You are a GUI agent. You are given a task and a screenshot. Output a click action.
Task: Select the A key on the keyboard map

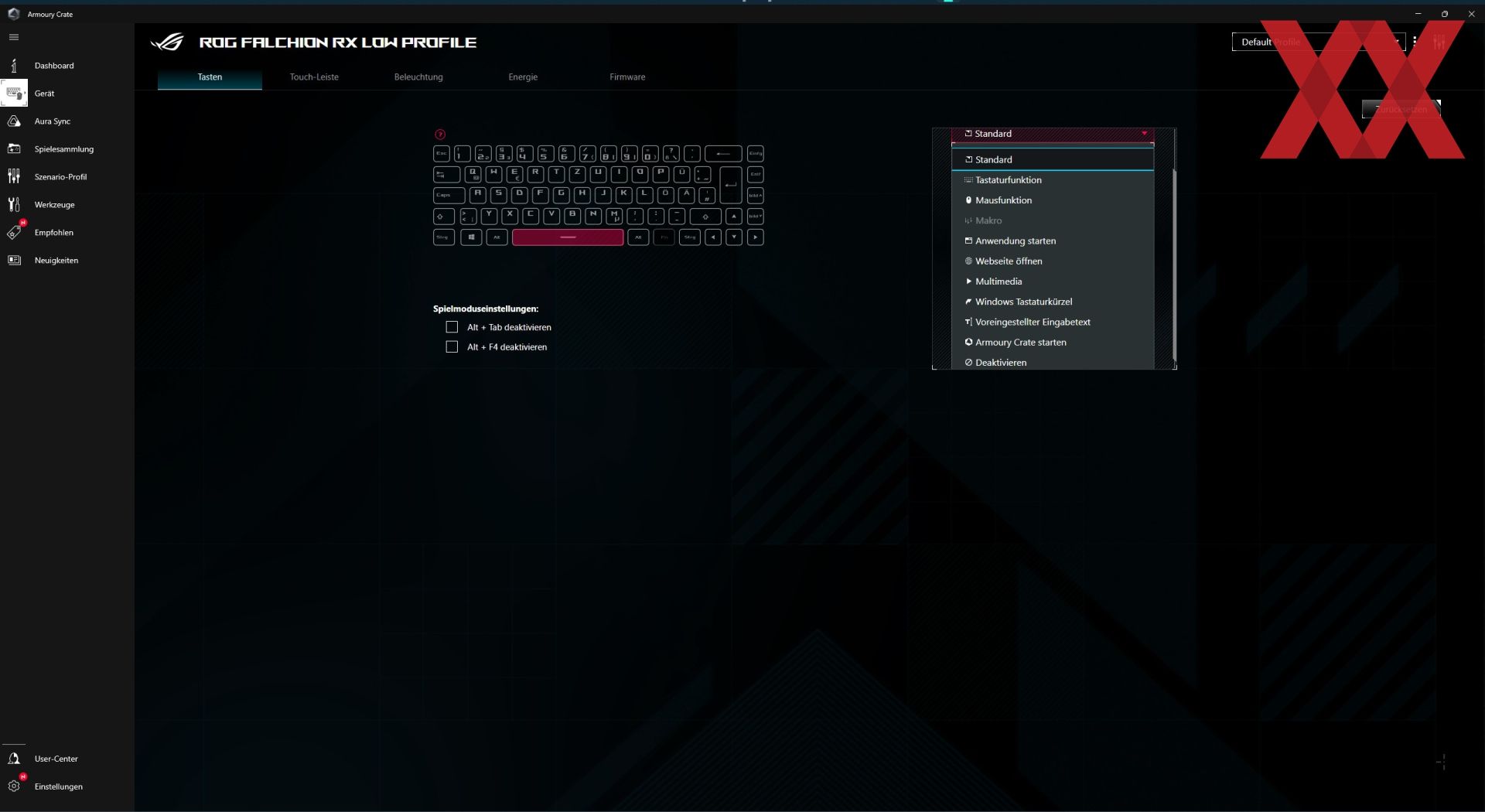point(478,196)
